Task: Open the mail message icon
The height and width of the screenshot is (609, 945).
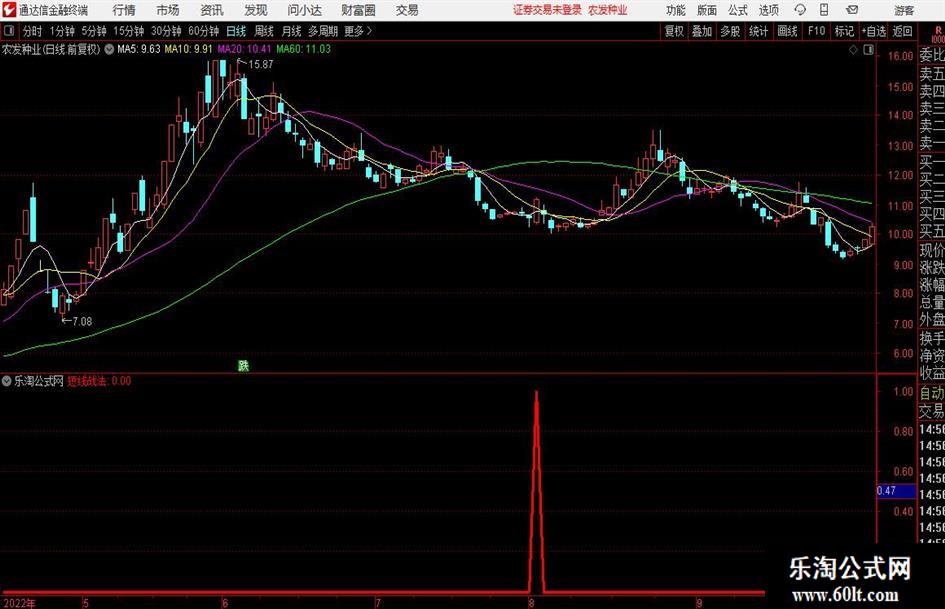Action: point(852,10)
